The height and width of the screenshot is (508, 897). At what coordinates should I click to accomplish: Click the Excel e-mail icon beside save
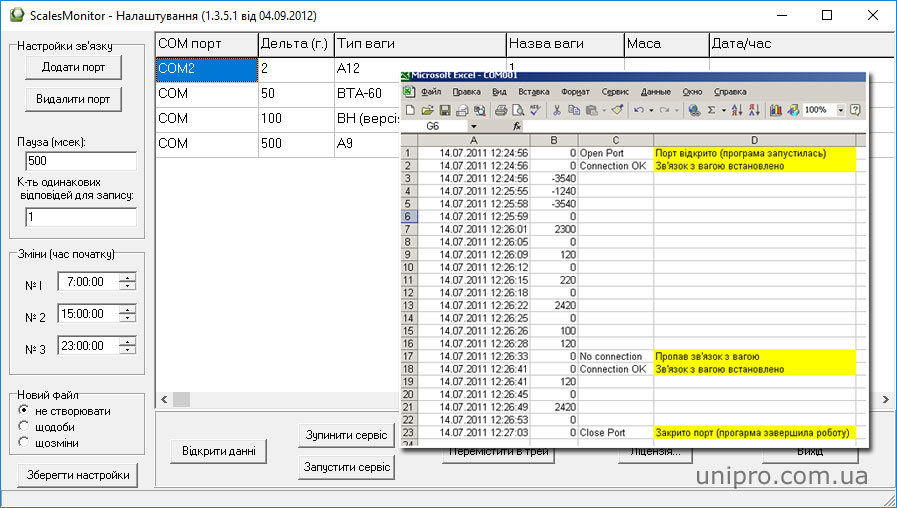point(462,110)
